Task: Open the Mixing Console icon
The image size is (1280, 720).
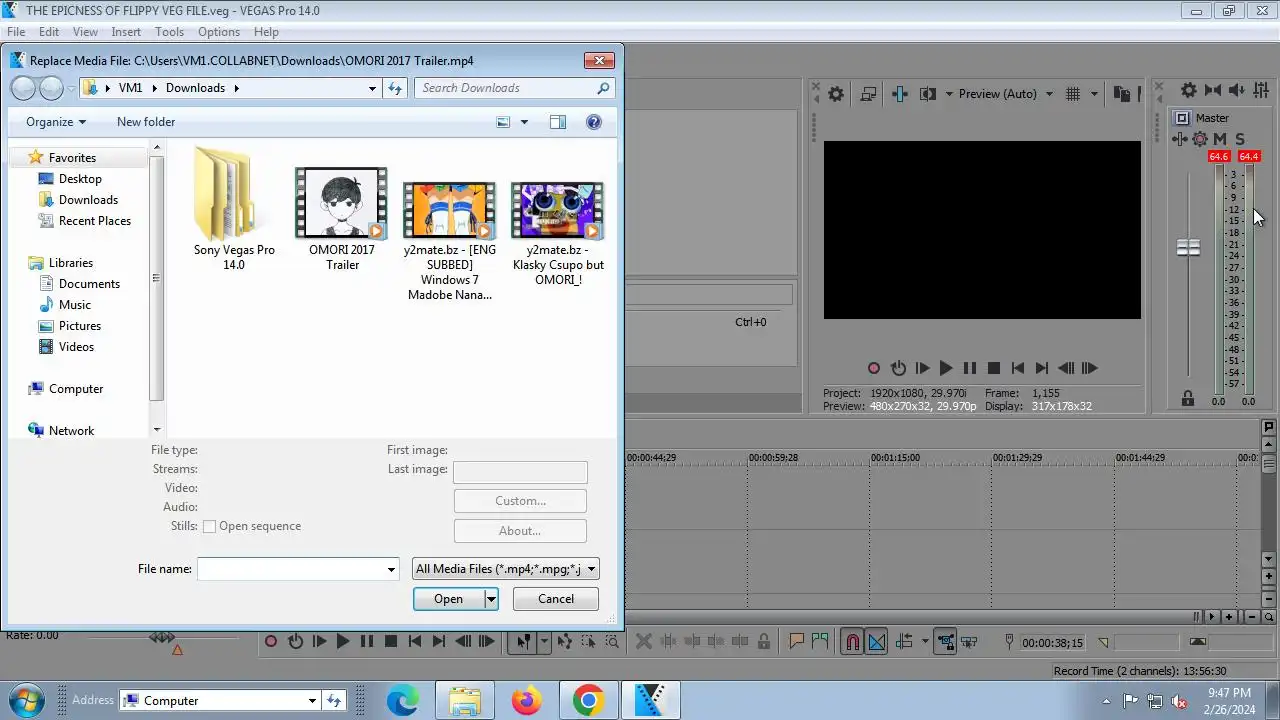Action: [1260, 90]
